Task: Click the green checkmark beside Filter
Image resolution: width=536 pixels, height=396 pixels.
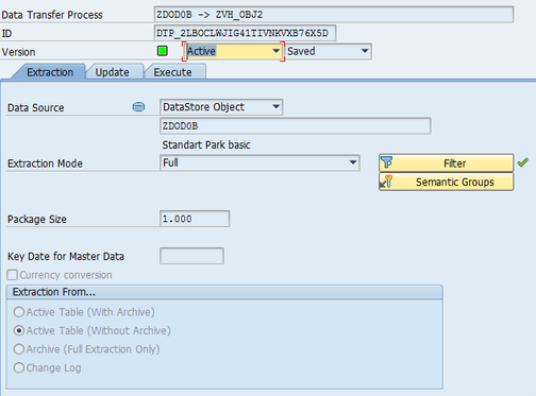Action: [x=523, y=162]
